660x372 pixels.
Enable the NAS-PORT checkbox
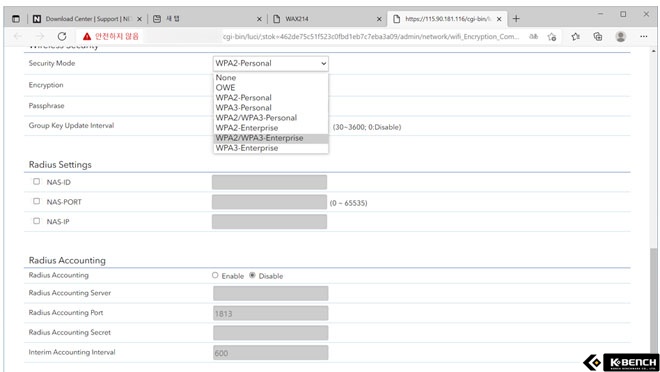(x=37, y=201)
